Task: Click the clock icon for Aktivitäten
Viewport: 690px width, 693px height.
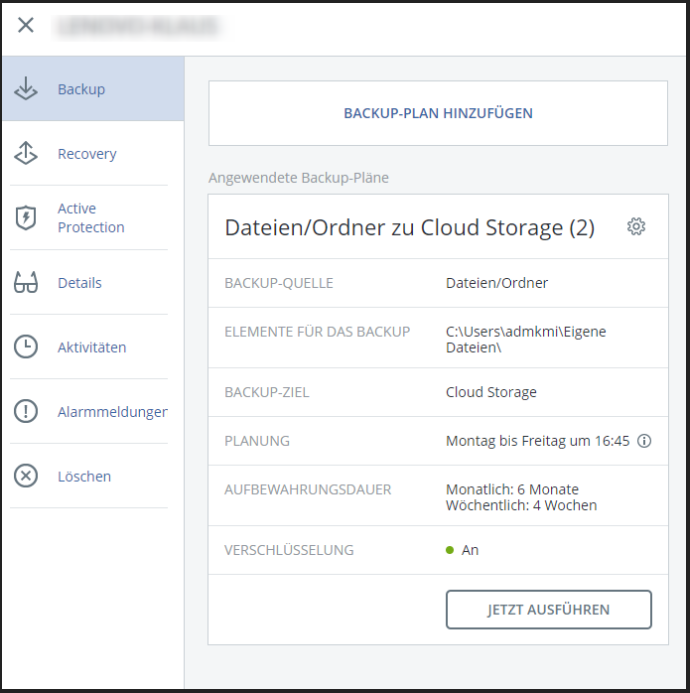Action: tap(26, 347)
